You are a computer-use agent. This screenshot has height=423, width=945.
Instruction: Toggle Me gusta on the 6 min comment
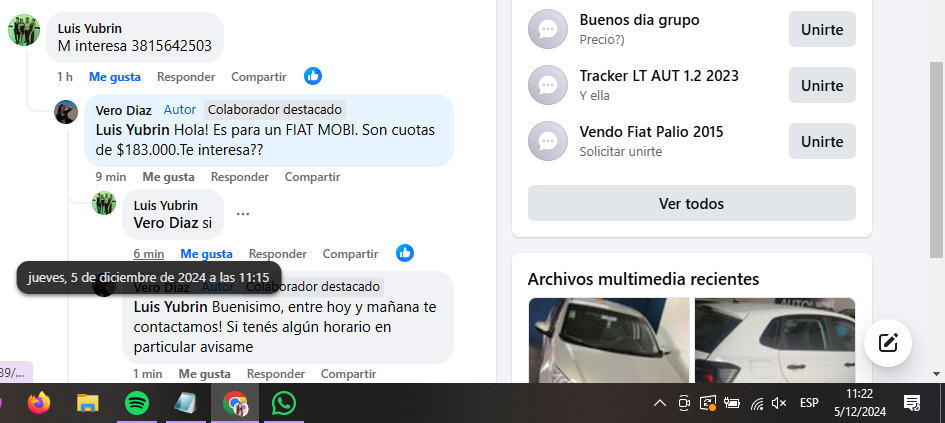206,254
